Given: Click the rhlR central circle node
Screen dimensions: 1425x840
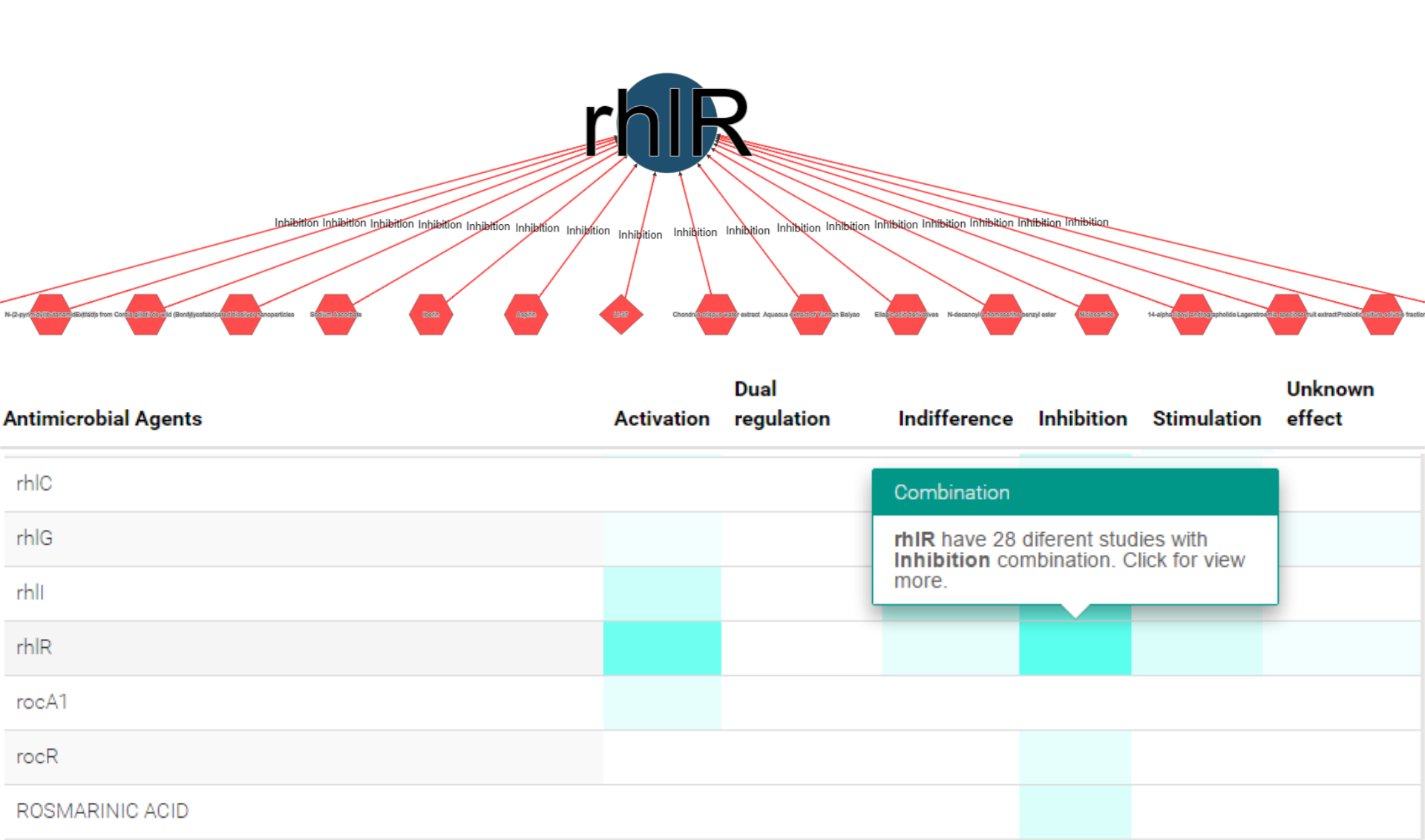Looking at the screenshot, I should (666, 122).
